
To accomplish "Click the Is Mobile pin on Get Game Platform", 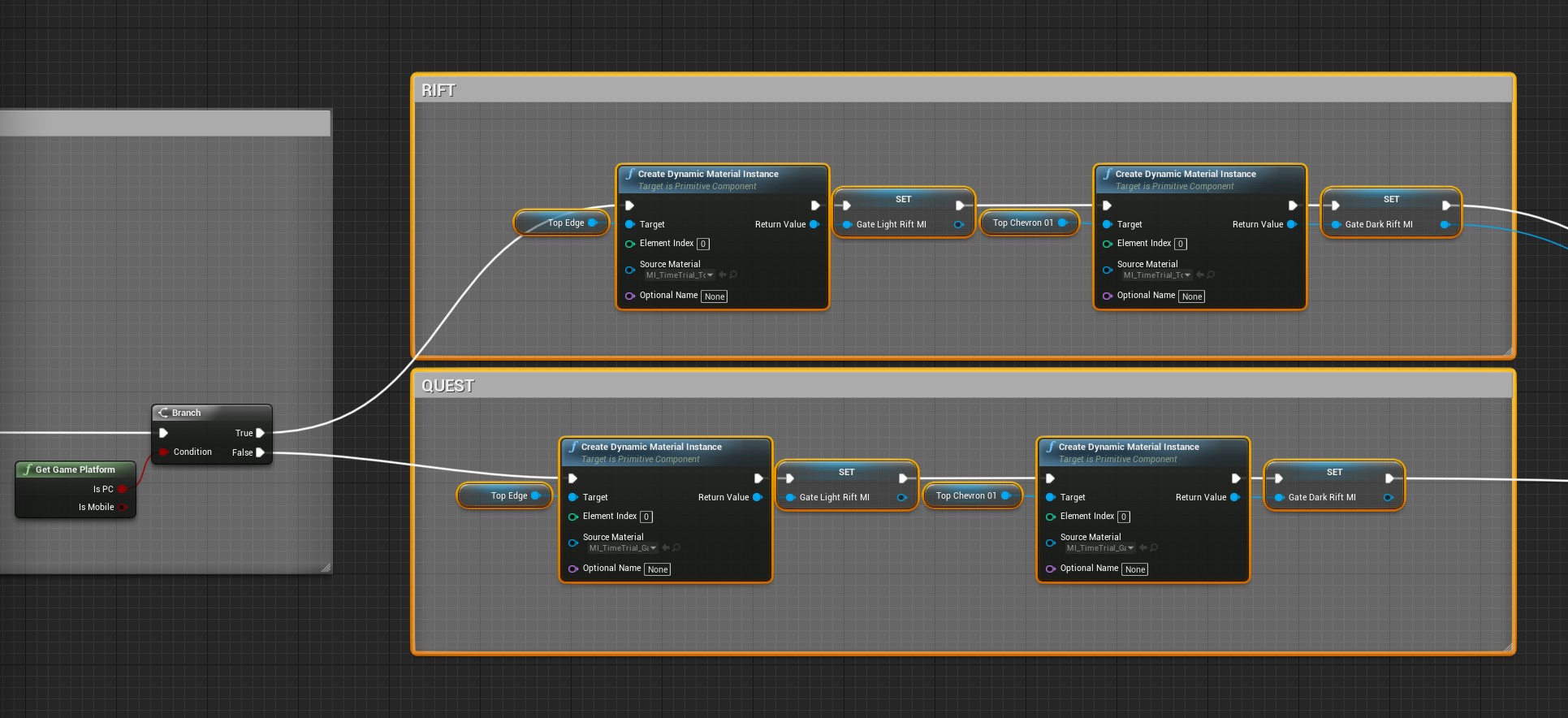I will pyautogui.click(x=122, y=508).
